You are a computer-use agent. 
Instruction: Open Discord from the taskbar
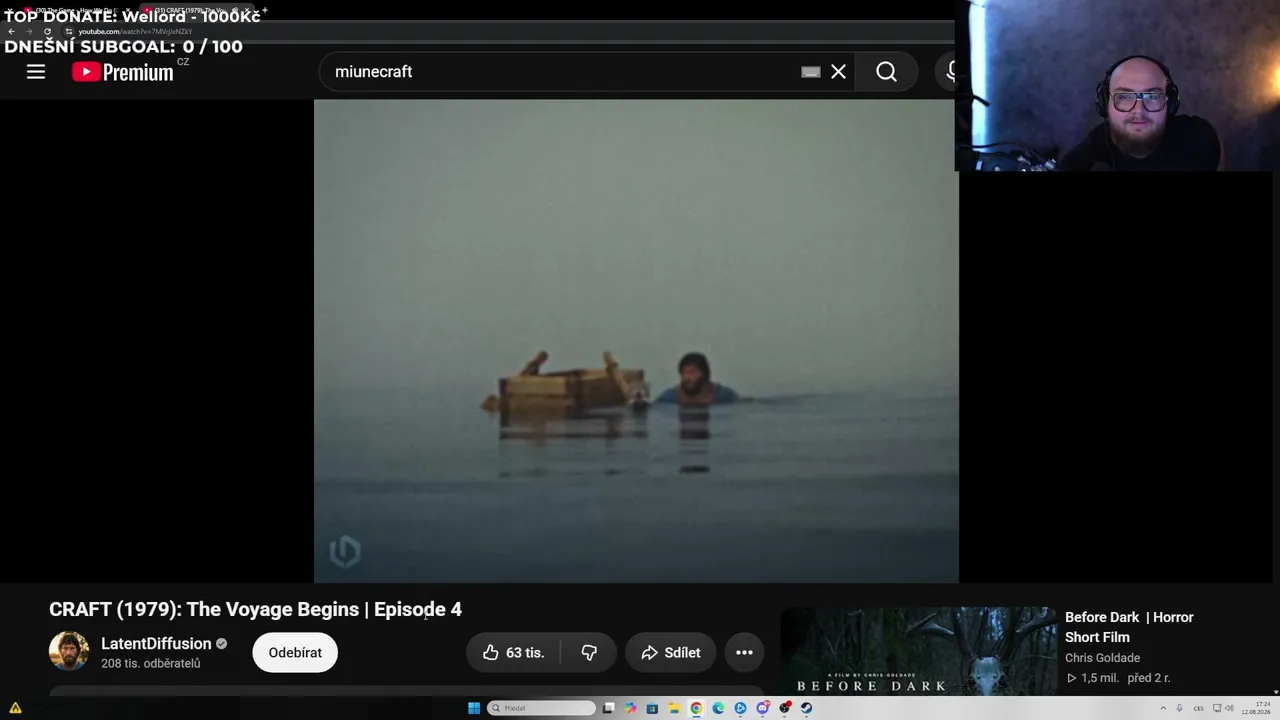pyautogui.click(x=762, y=708)
